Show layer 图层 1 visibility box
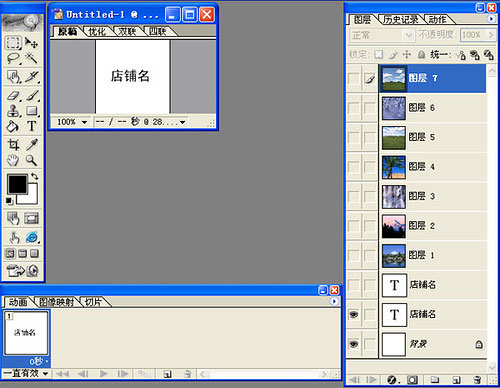 tap(353, 255)
